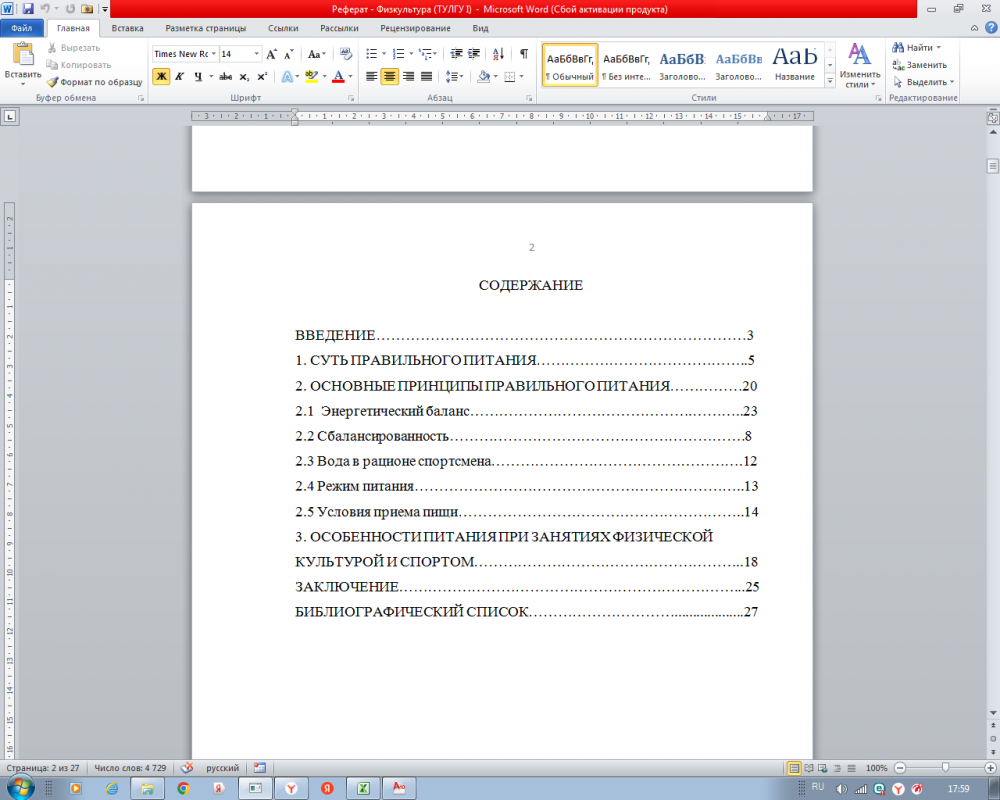
Task: Open Change Case (Aa) menu
Action: coord(316,54)
